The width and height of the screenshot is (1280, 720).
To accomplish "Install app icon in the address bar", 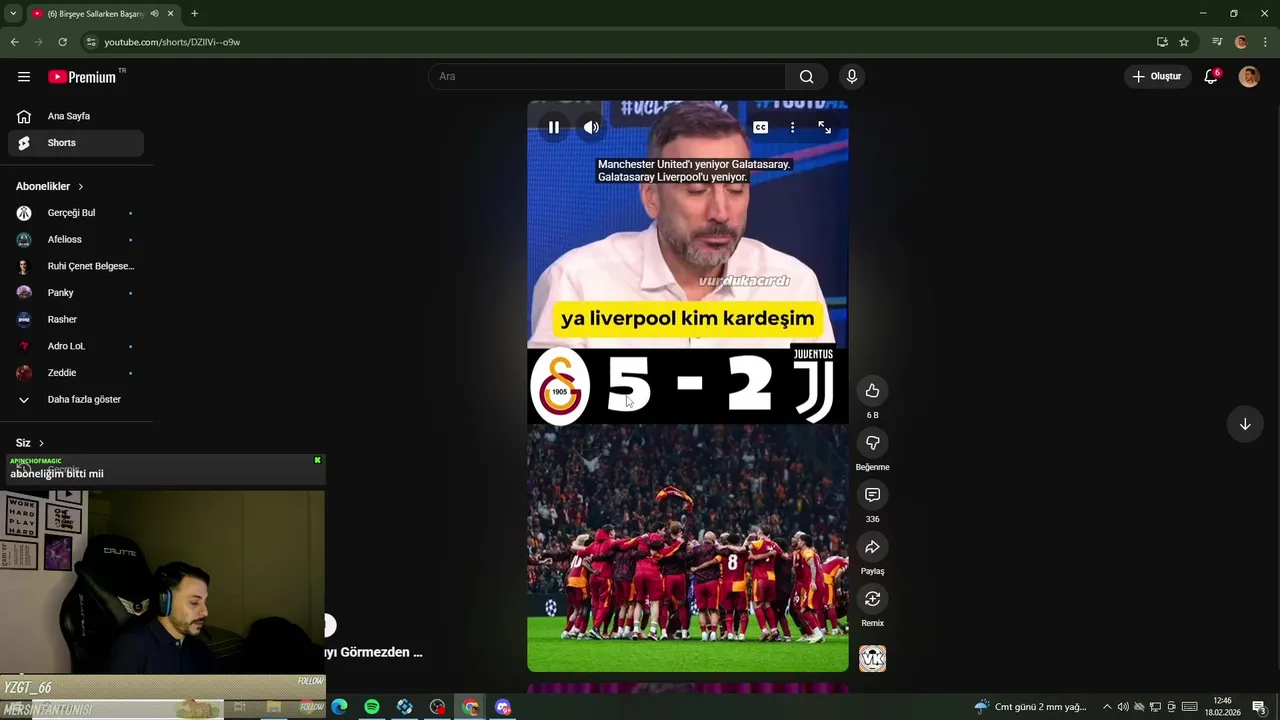I will pos(1162,42).
